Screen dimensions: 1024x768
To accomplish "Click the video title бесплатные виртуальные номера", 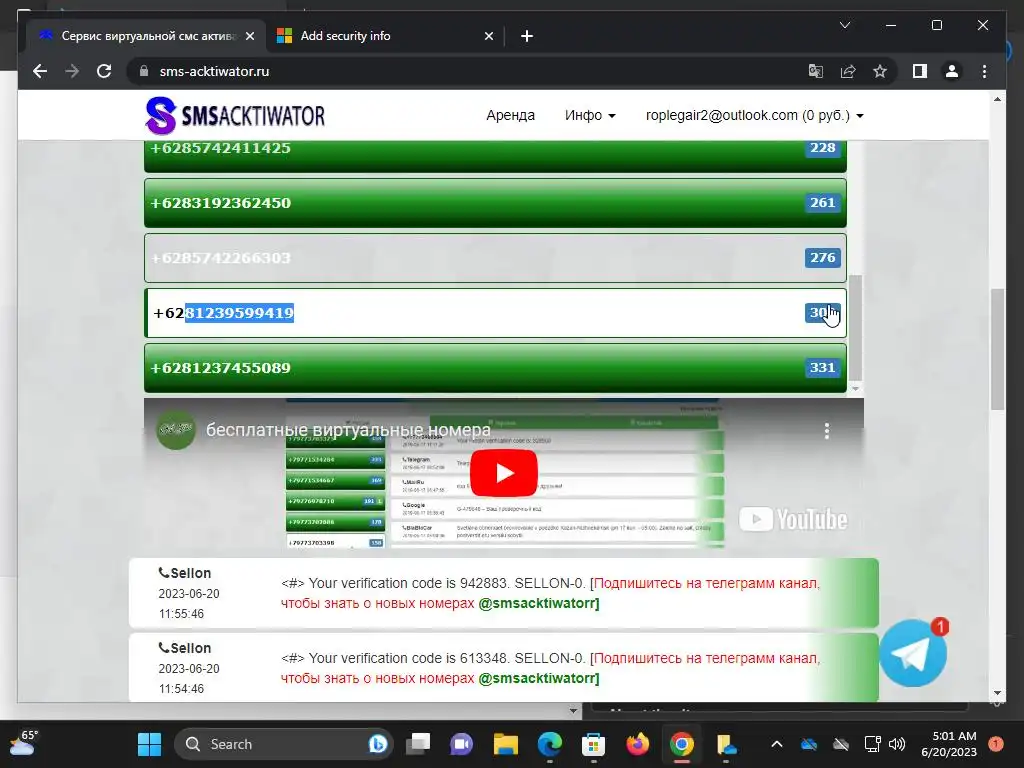I will coord(348,430).
